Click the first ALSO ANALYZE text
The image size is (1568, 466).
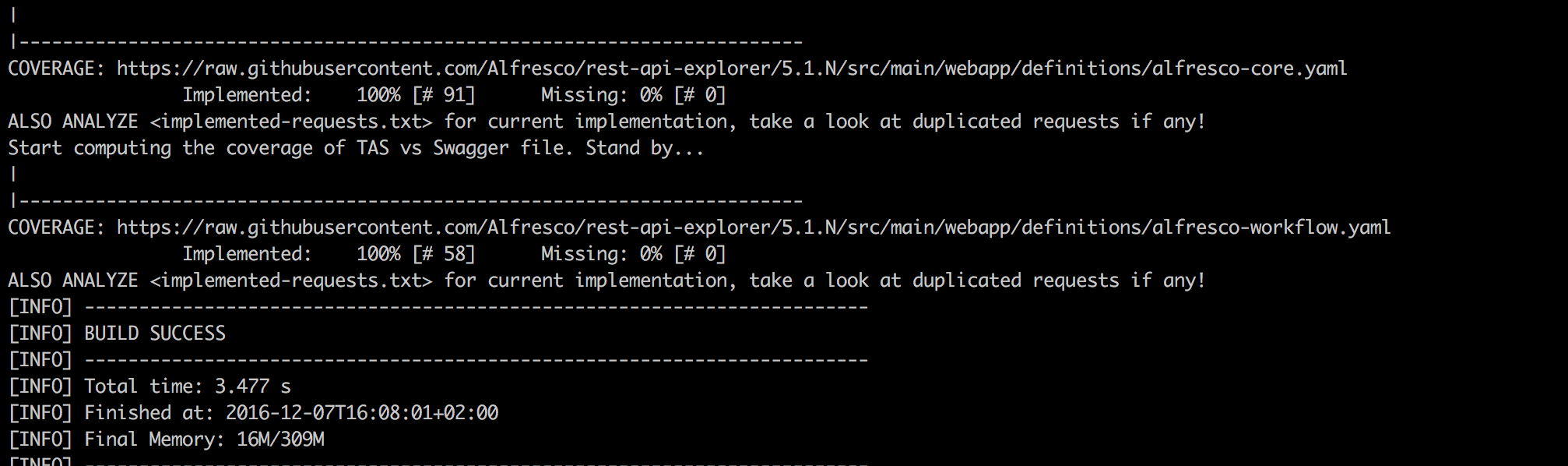[x=73, y=122]
